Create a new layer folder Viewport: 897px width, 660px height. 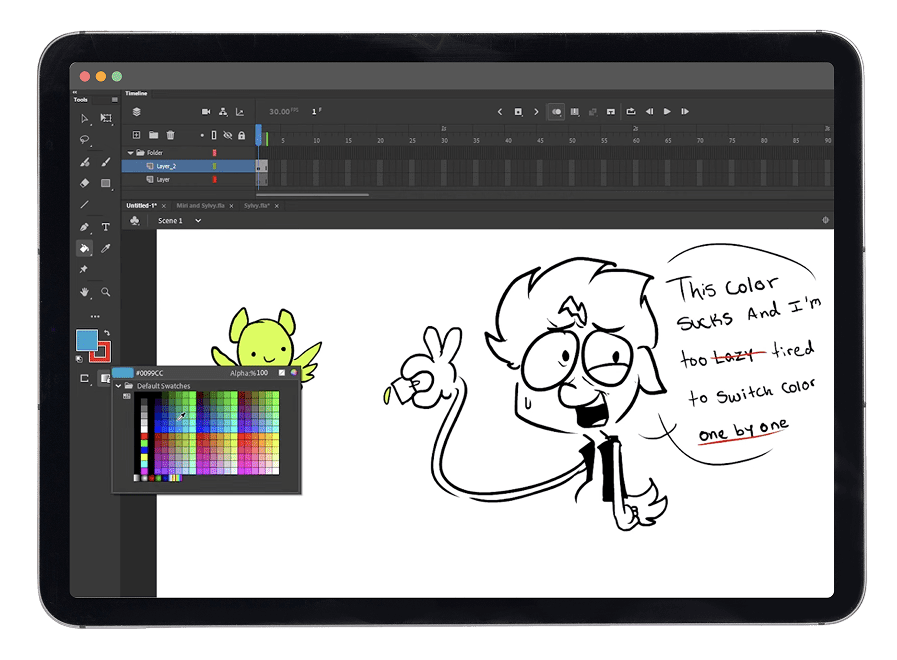pos(154,135)
